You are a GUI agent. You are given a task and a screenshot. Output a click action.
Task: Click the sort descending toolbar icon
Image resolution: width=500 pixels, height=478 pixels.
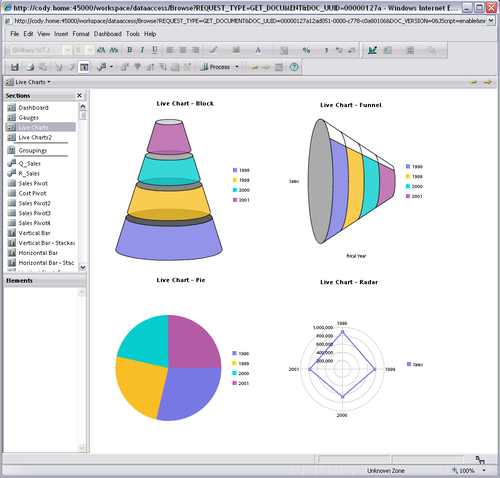point(163,67)
